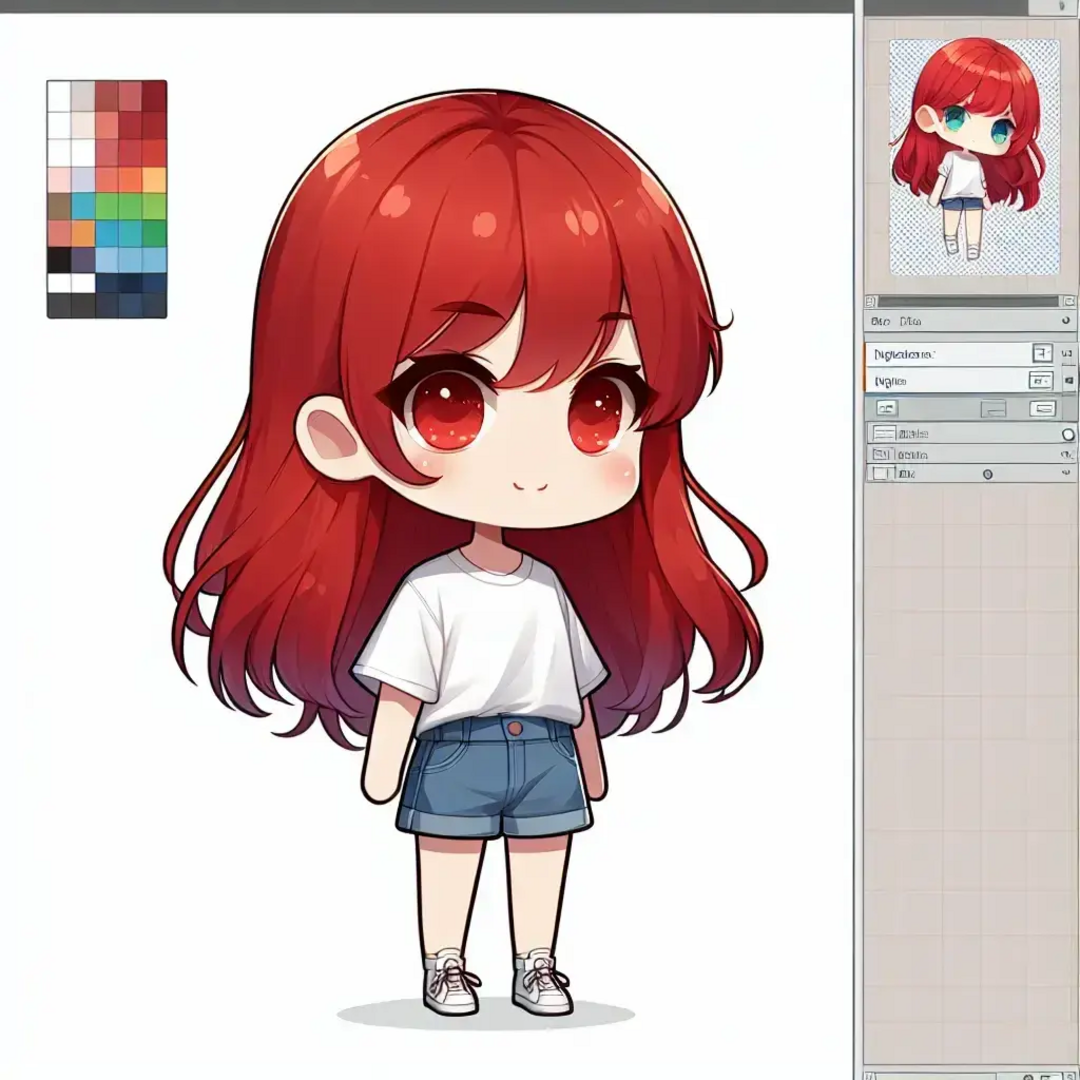Viewport: 1080px width, 1080px height.
Task: Click the middle button in the layer toolbar
Action: [992, 408]
